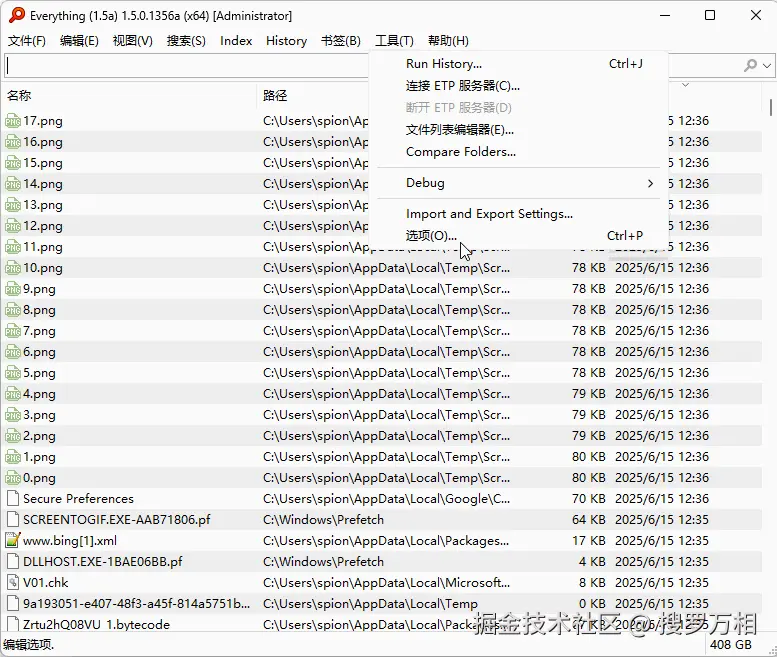Choose Import and Export Settings... entry
The height and width of the screenshot is (657, 777).
518,214
